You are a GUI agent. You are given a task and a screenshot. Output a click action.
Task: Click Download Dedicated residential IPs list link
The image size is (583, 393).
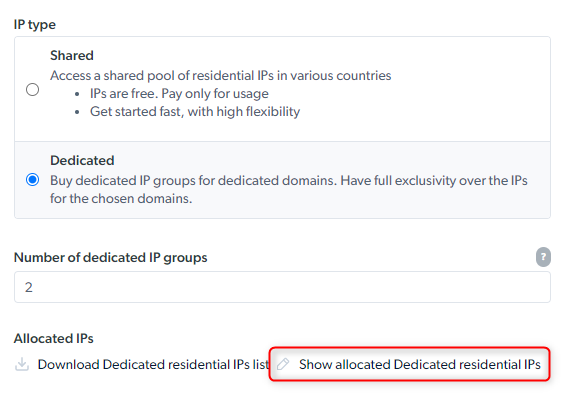[154, 364]
